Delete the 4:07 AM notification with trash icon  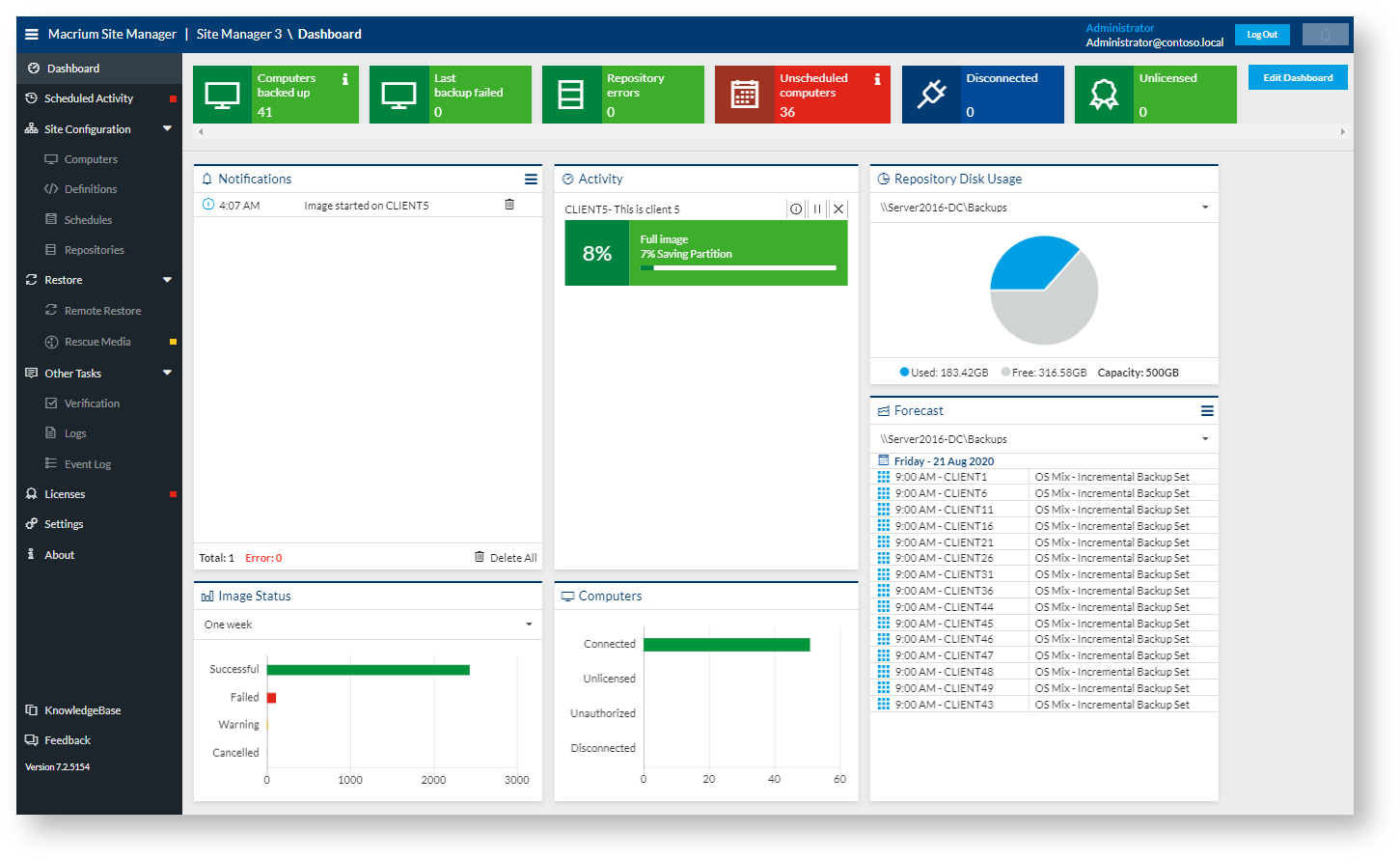point(509,205)
